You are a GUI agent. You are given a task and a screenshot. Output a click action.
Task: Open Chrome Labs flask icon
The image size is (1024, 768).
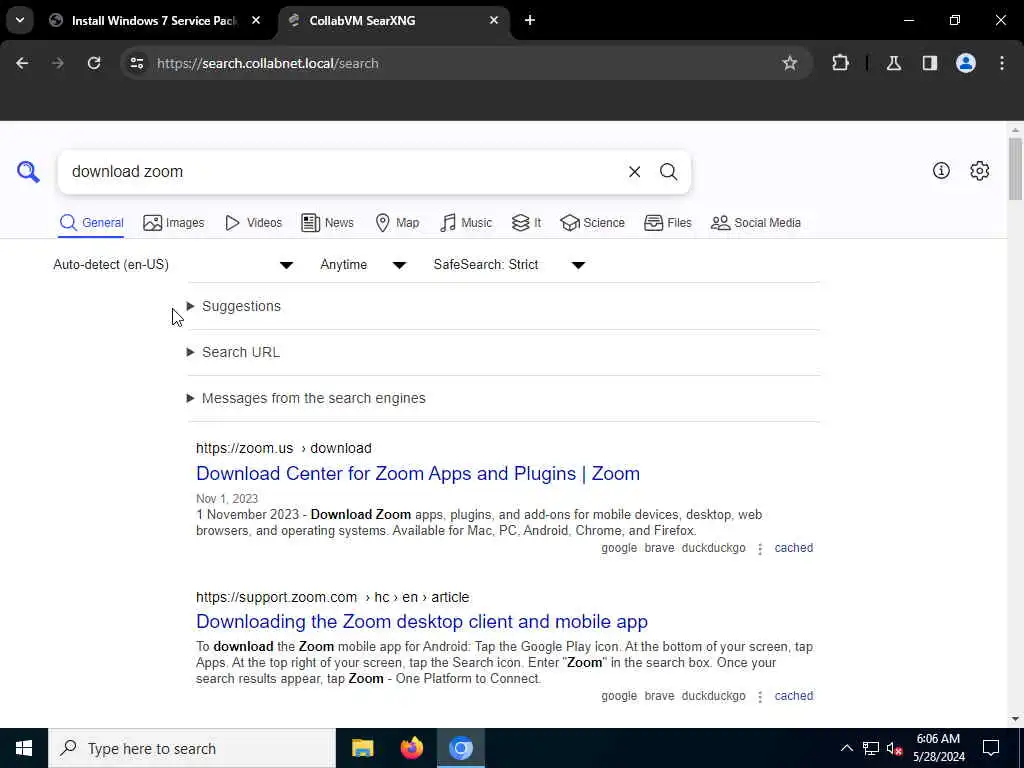point(894,63)
